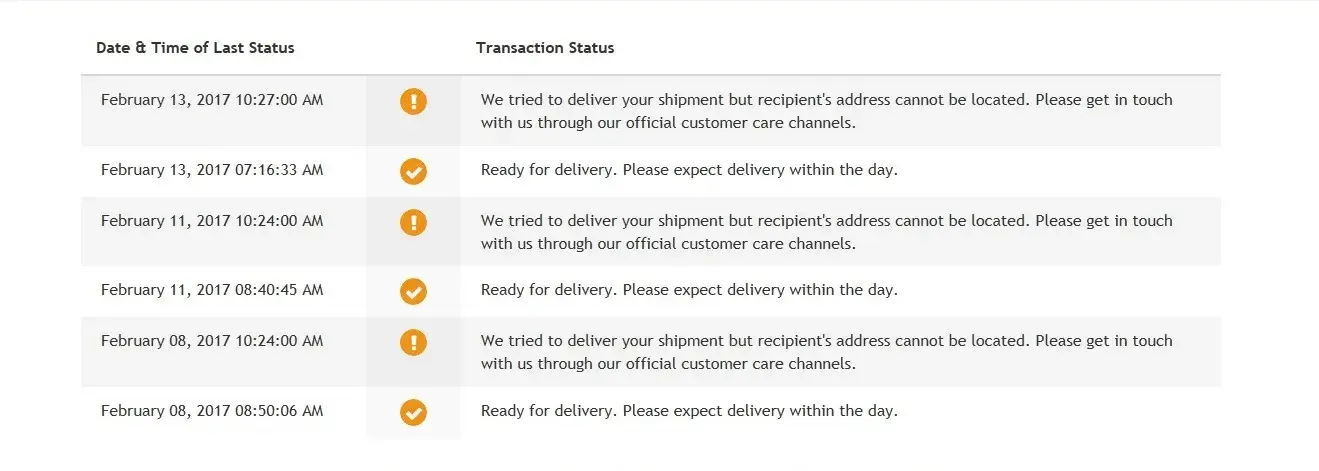
Task: Click the February 11 failed delivery message text
Action: tap(826, 232)
